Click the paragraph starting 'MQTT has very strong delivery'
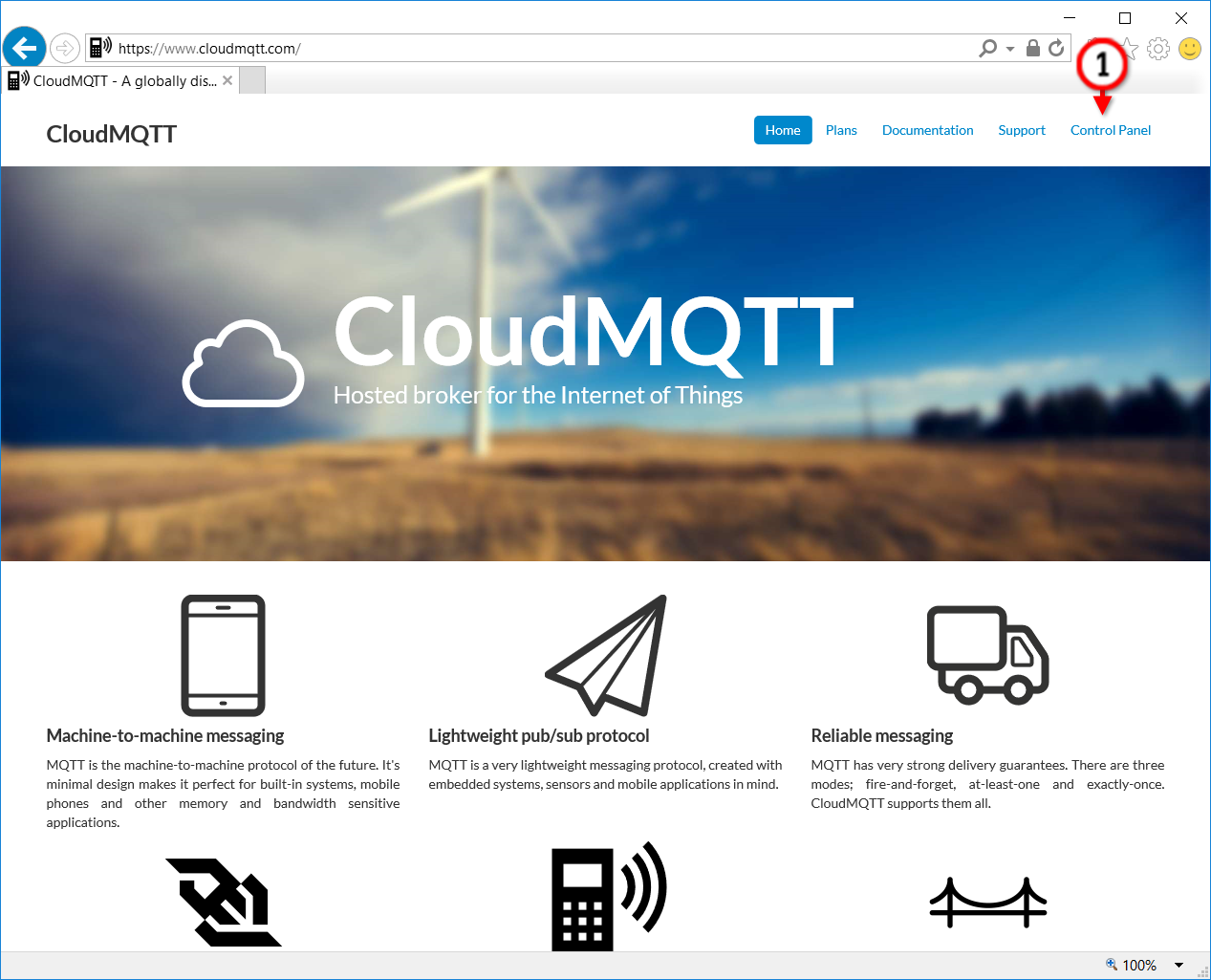This screenshot has width=1211, height=980. 988,784
